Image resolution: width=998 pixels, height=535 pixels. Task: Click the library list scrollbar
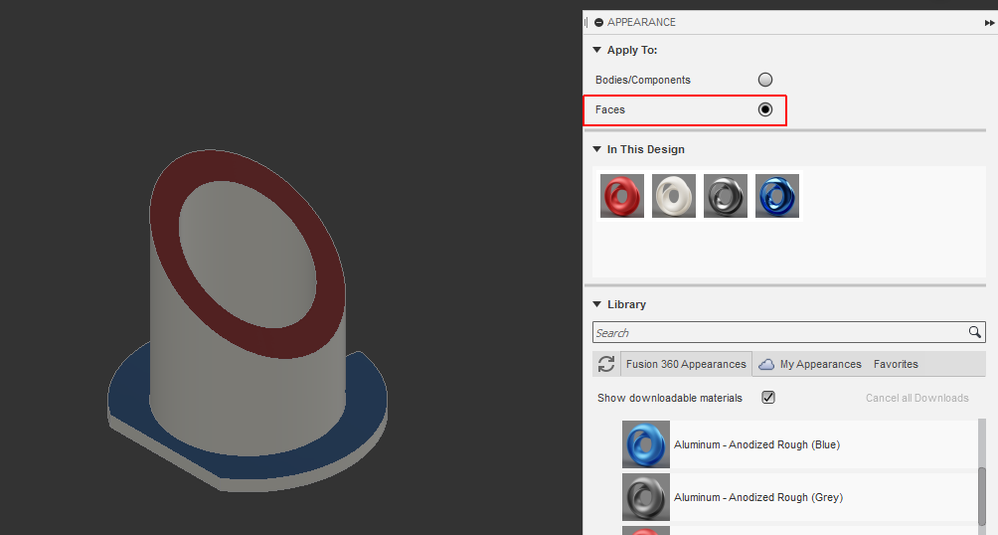coord(981,496)
